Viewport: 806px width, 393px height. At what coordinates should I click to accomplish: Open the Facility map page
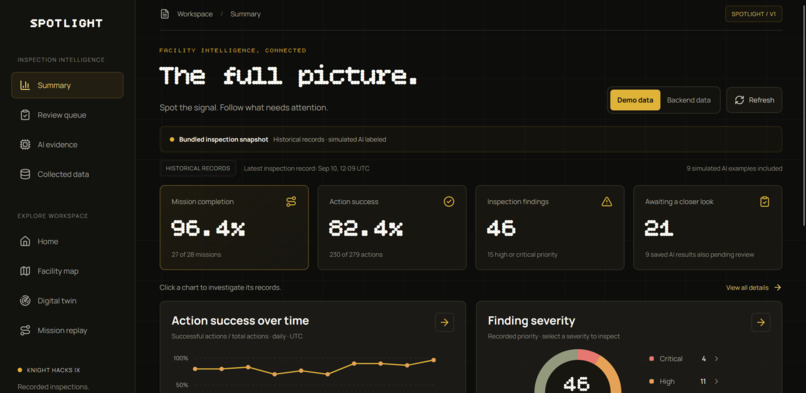click(x=67, y=271)
